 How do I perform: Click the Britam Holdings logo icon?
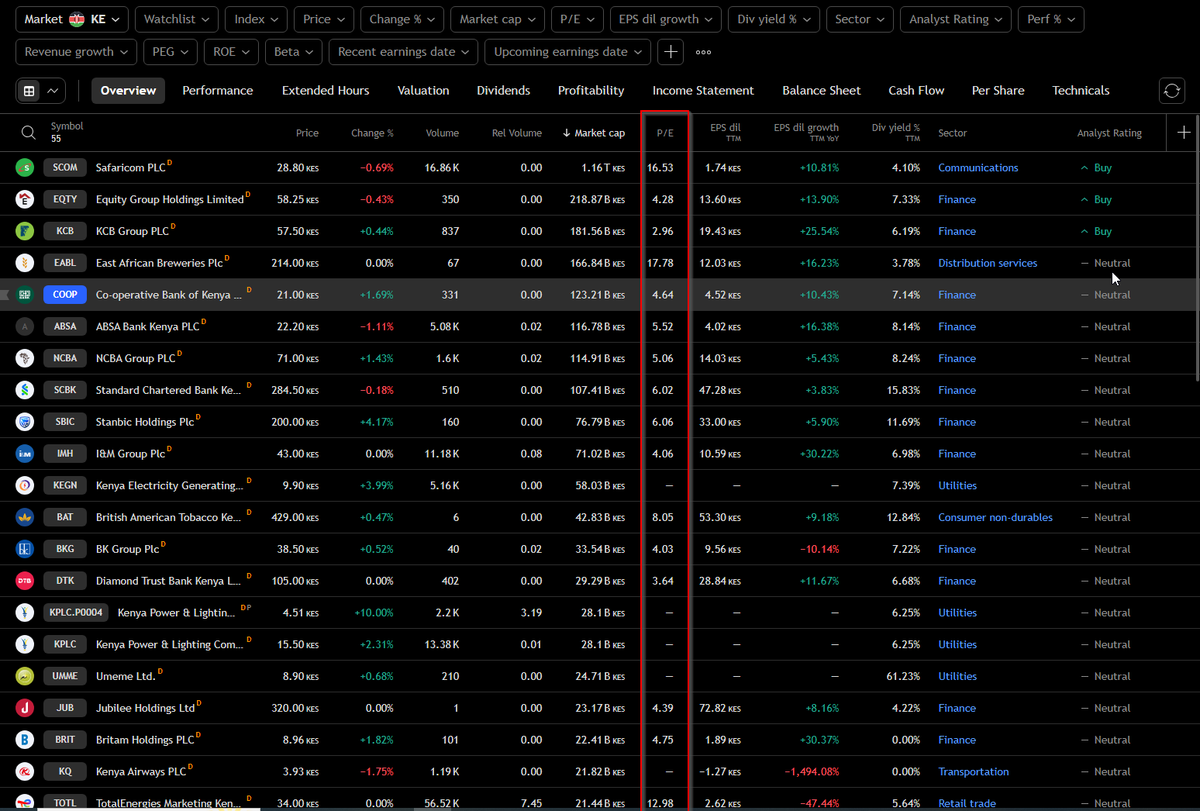[25, 740]
